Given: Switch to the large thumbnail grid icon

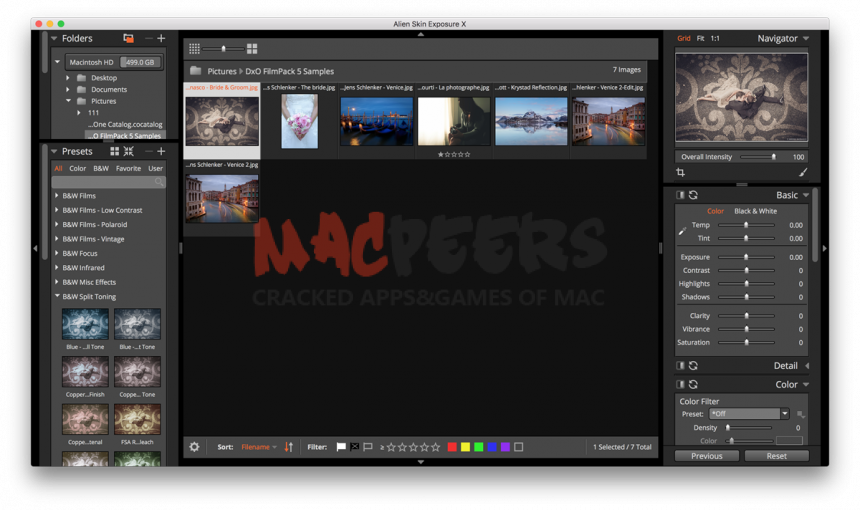Looking at the screenshot, I should tap(252, 48).
